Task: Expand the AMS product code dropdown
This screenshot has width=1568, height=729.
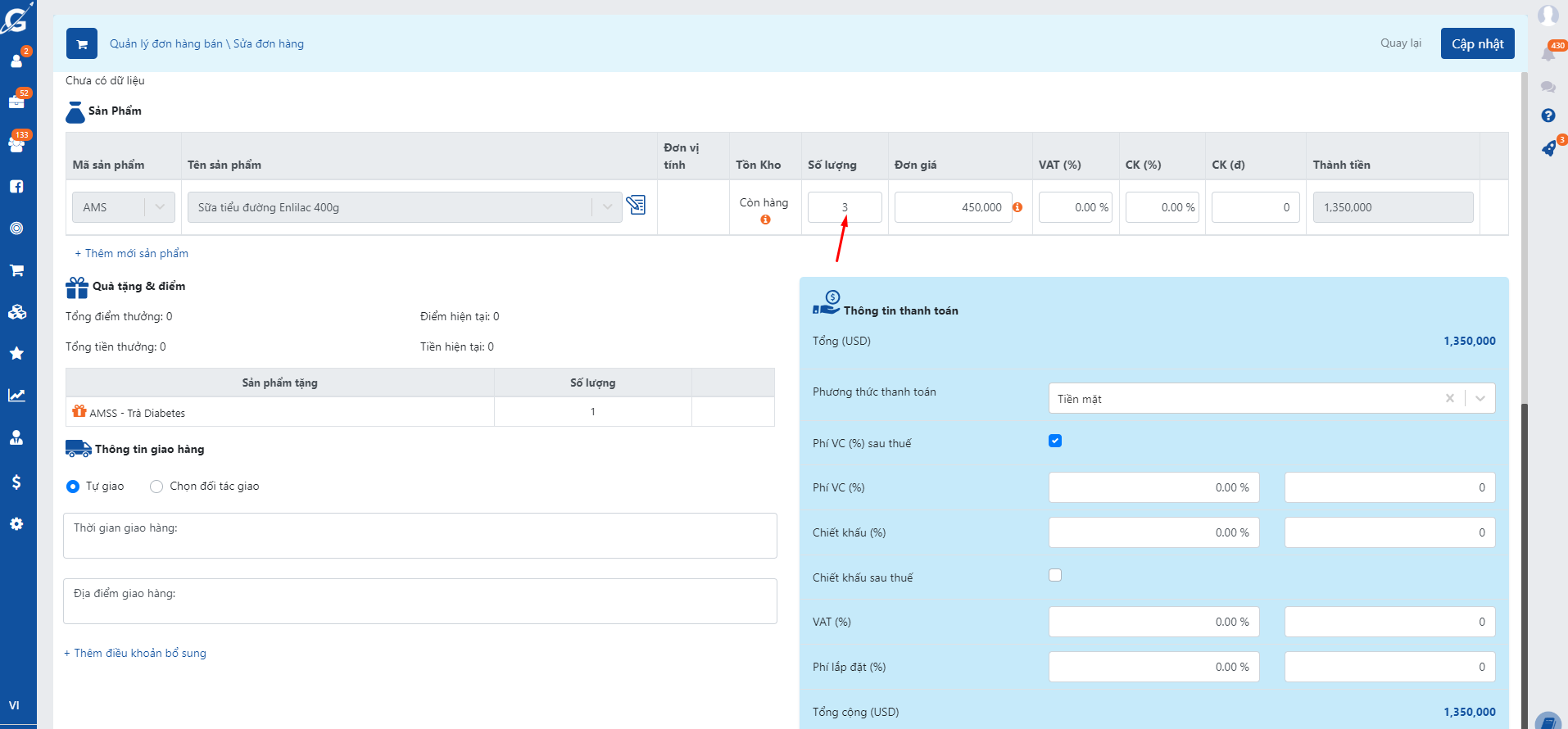Action: pos(160,207)
